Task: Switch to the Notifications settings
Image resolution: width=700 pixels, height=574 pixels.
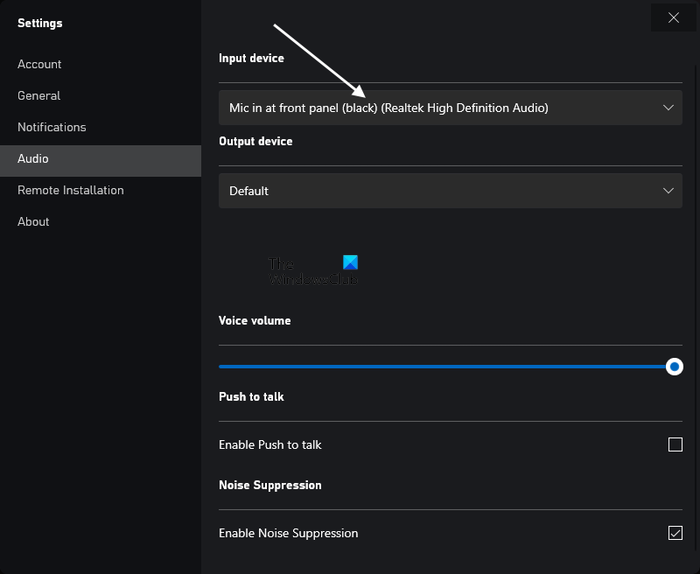Action: pos(52,127)
